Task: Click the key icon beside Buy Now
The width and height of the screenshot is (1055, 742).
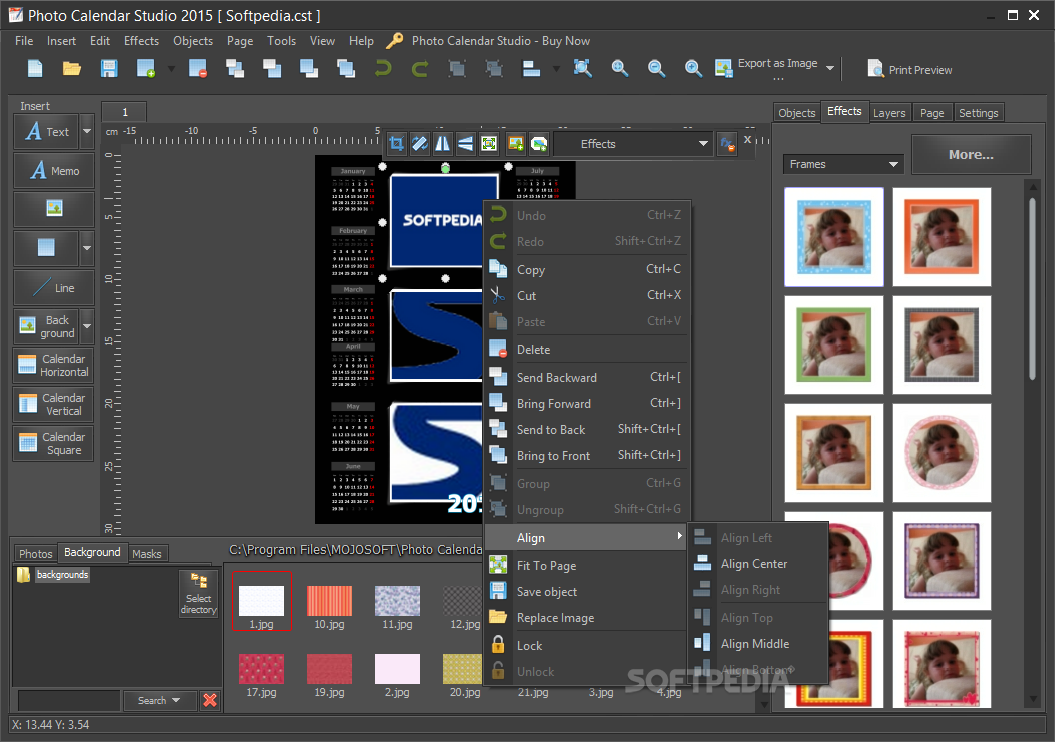Action: click(394, 41)
